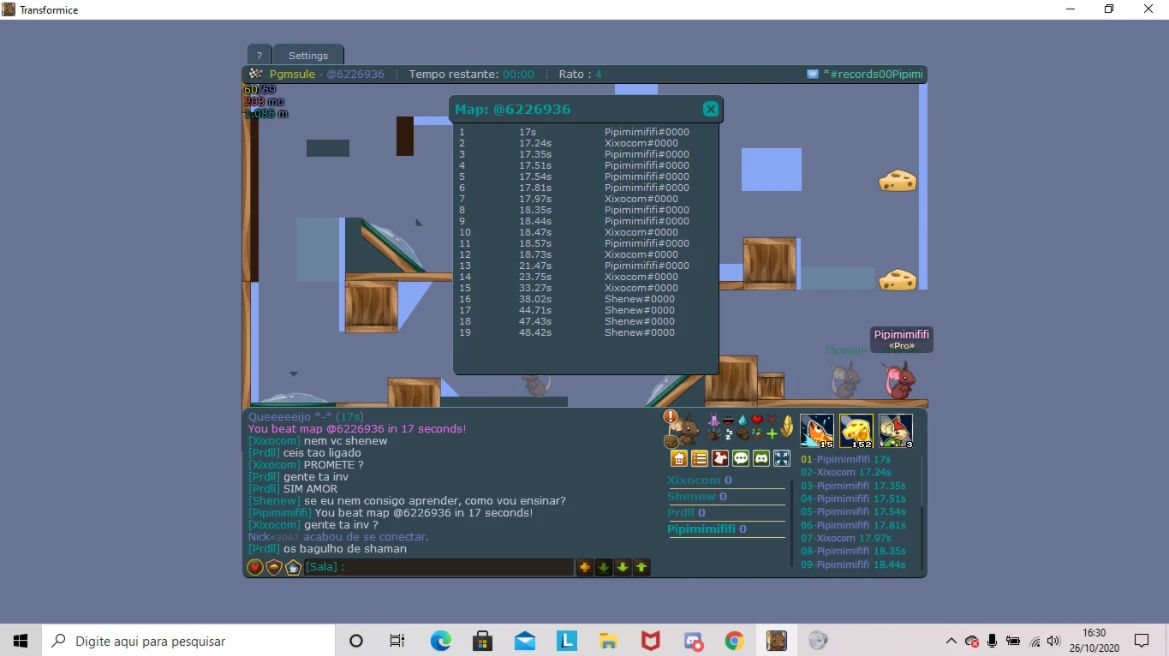Trigger the laughing mouth emote

click(728, 420)
